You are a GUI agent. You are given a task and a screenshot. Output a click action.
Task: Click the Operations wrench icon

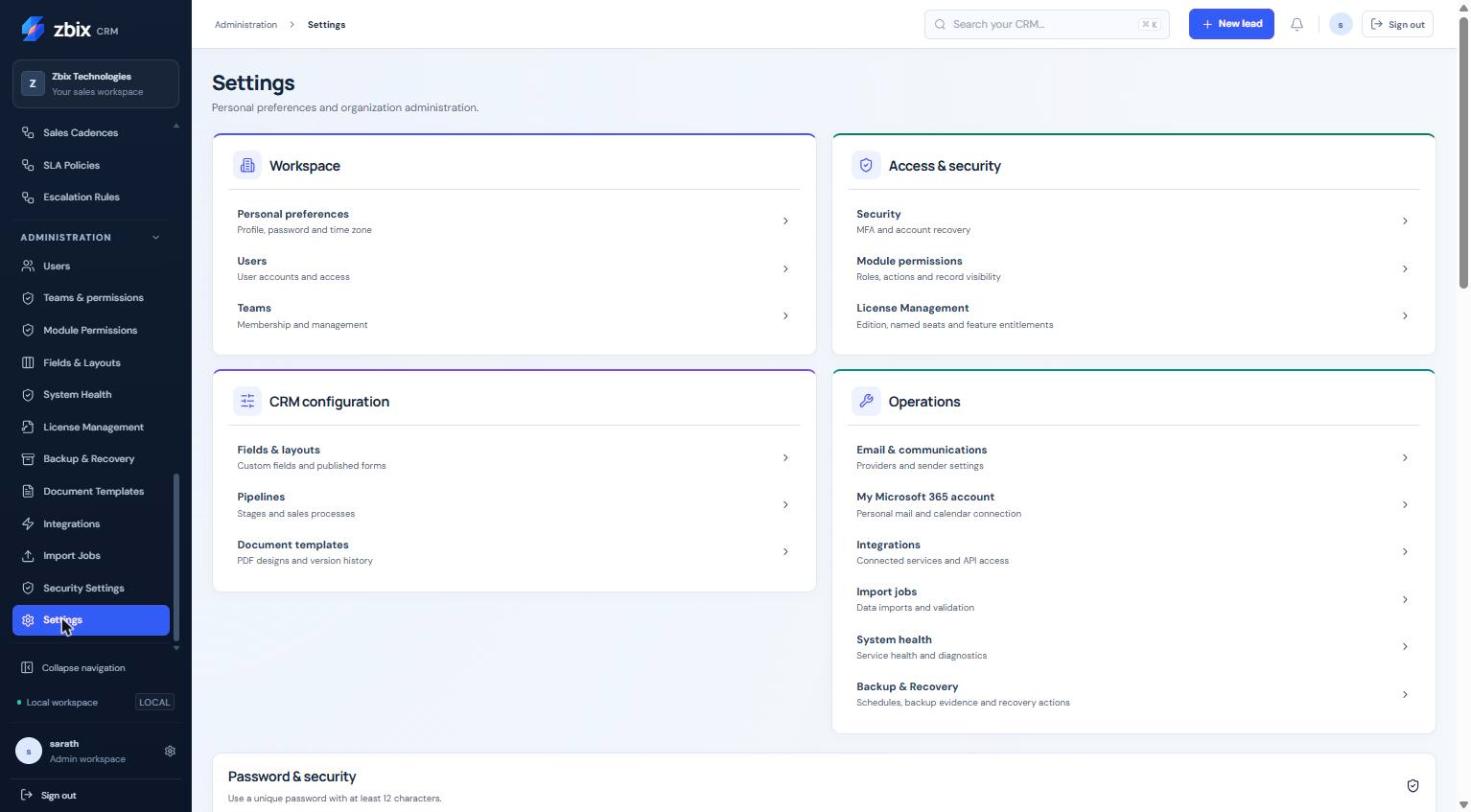click(866, 401)
